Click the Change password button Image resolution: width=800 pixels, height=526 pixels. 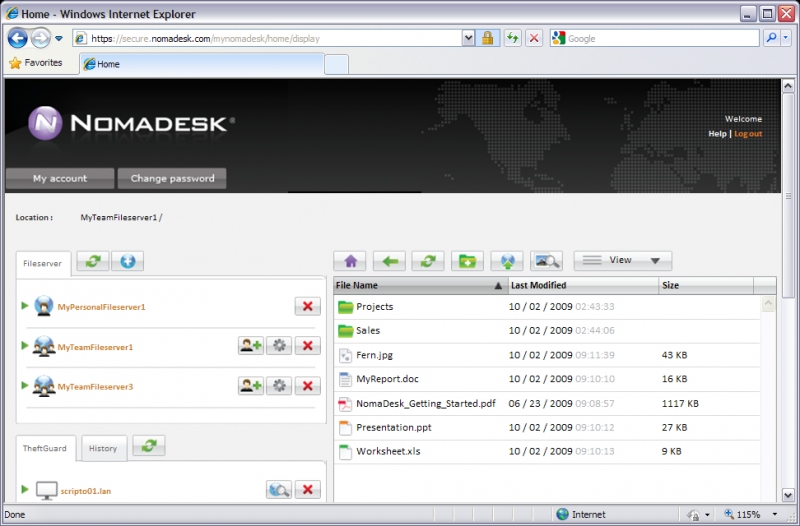point(172,179)
